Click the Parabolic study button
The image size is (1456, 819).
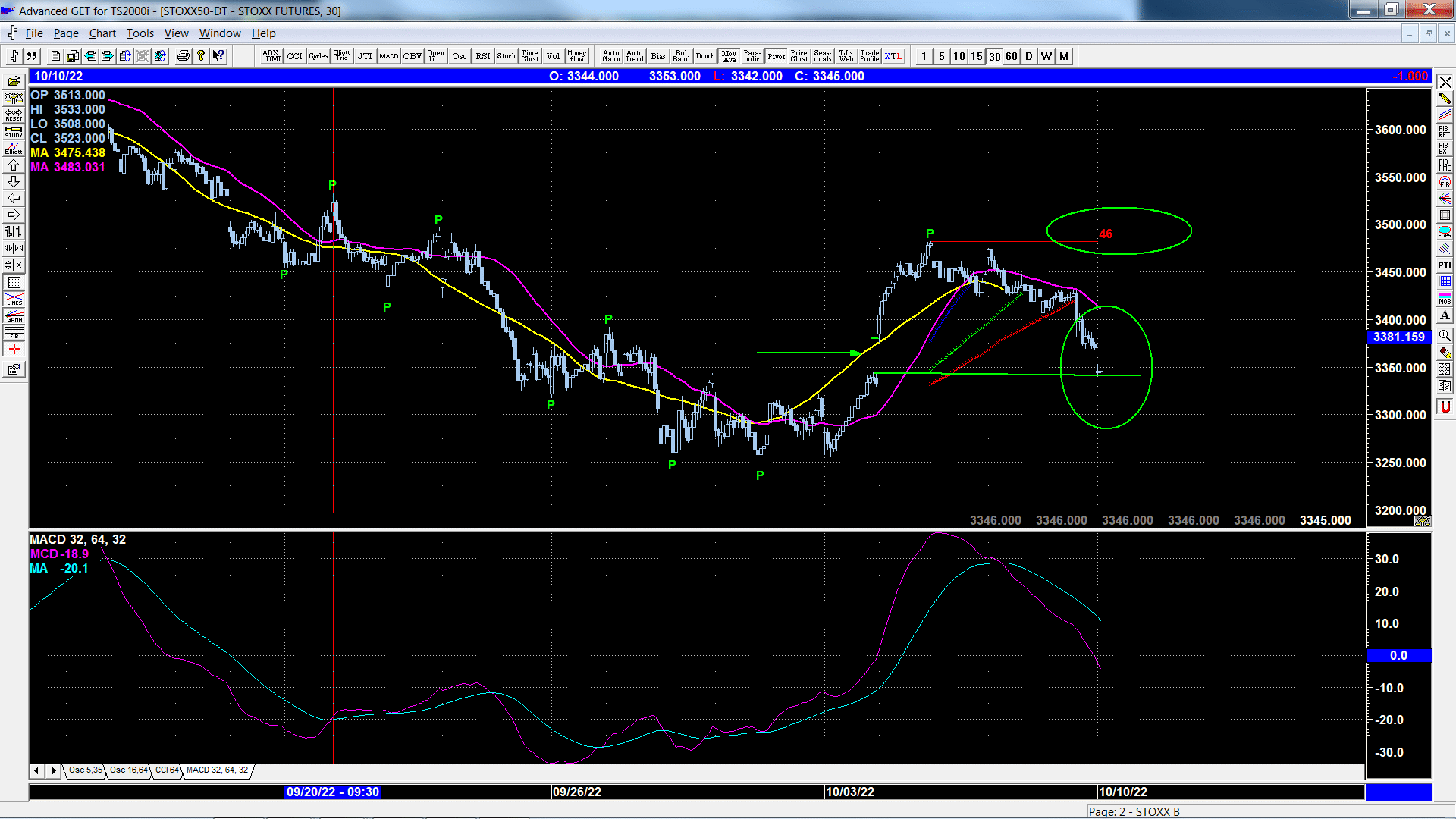point(752,56)
